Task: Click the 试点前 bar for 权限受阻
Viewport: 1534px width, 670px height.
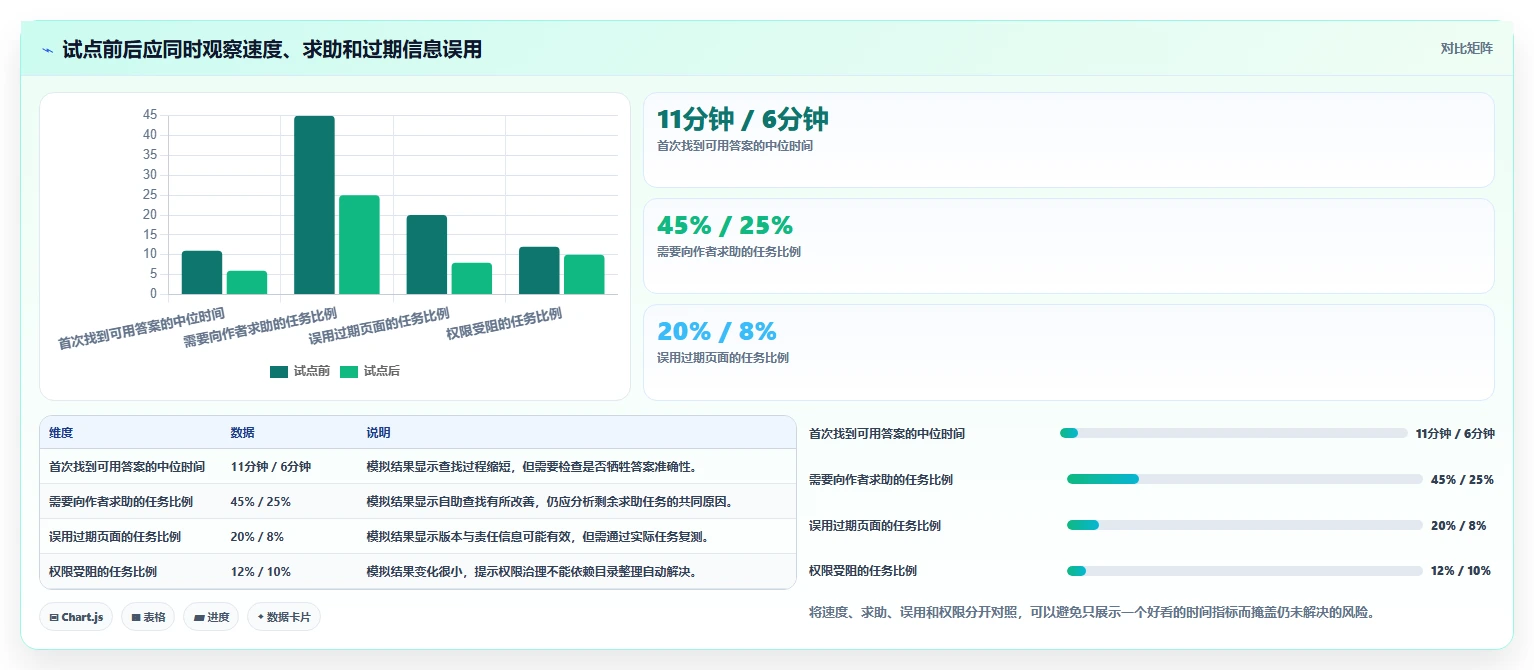Action: (539, 270)
